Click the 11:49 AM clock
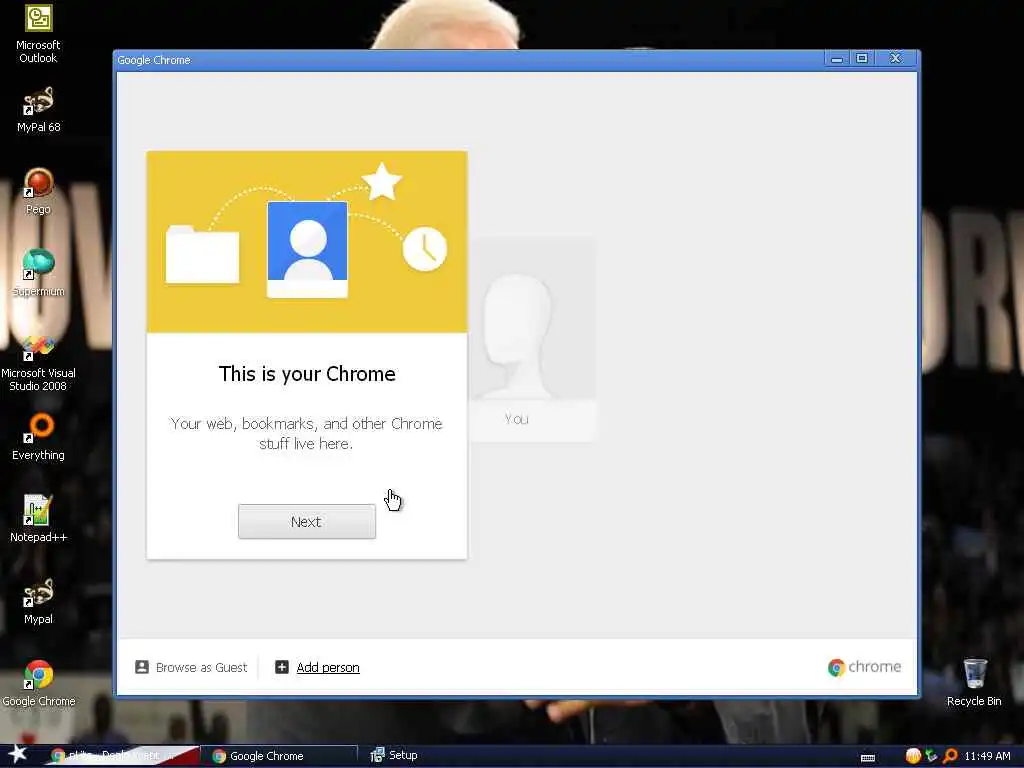Screen dimensions: 1024x768 987,756
